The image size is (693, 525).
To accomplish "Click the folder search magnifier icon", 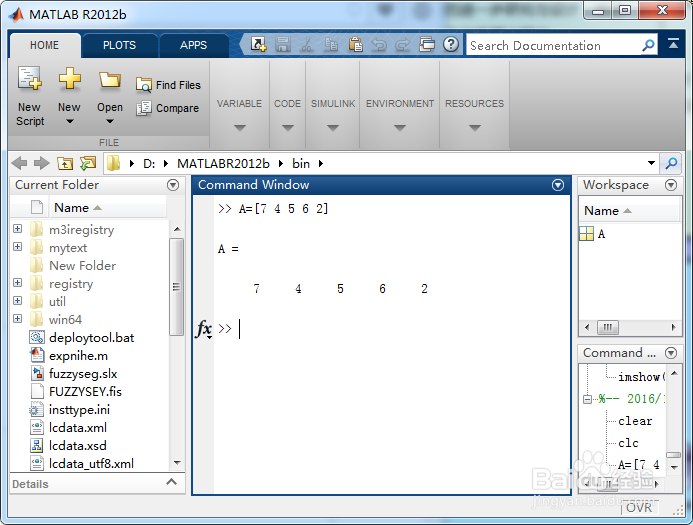I will tap(671, 164).
